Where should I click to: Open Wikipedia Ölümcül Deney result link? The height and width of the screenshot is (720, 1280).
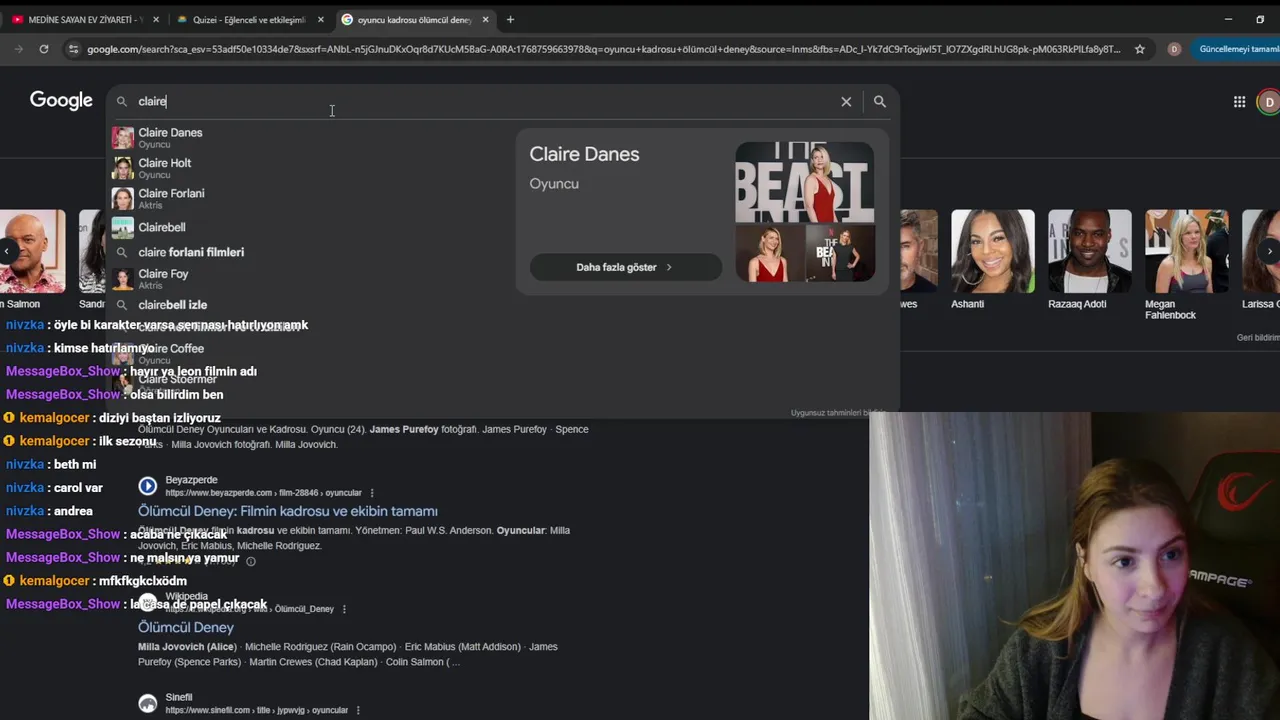[x=186, y=627]
